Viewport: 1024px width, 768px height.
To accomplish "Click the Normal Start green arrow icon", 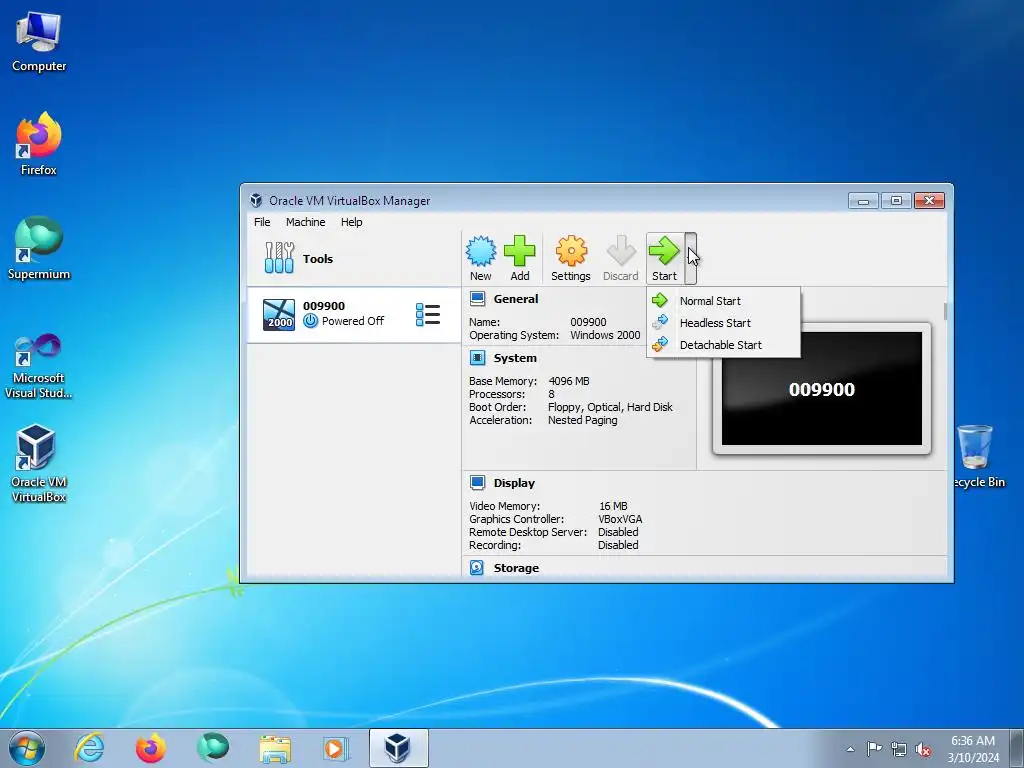I will pyautogui.click(x=660, y=300).
